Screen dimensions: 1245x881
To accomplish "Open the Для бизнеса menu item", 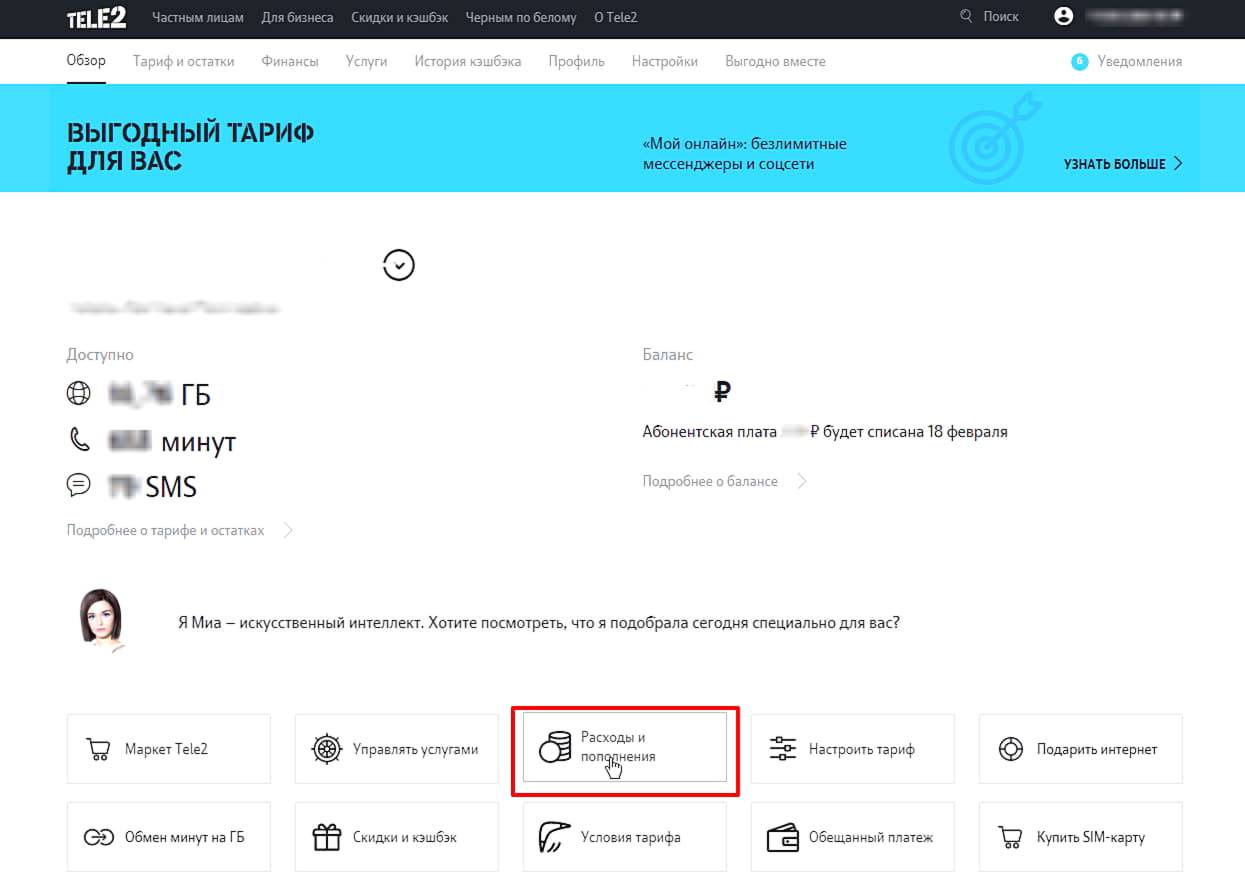I will [x=297, y=18].
